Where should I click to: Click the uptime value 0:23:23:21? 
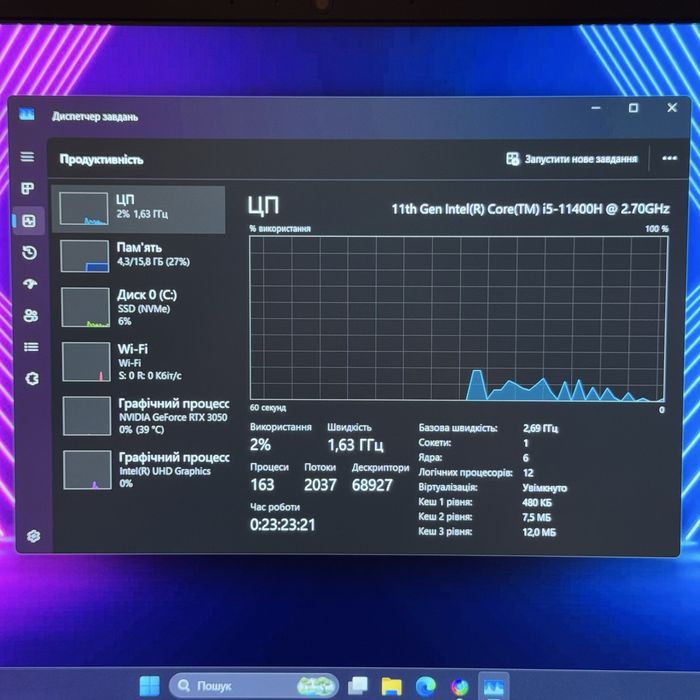tap(283, 525)
